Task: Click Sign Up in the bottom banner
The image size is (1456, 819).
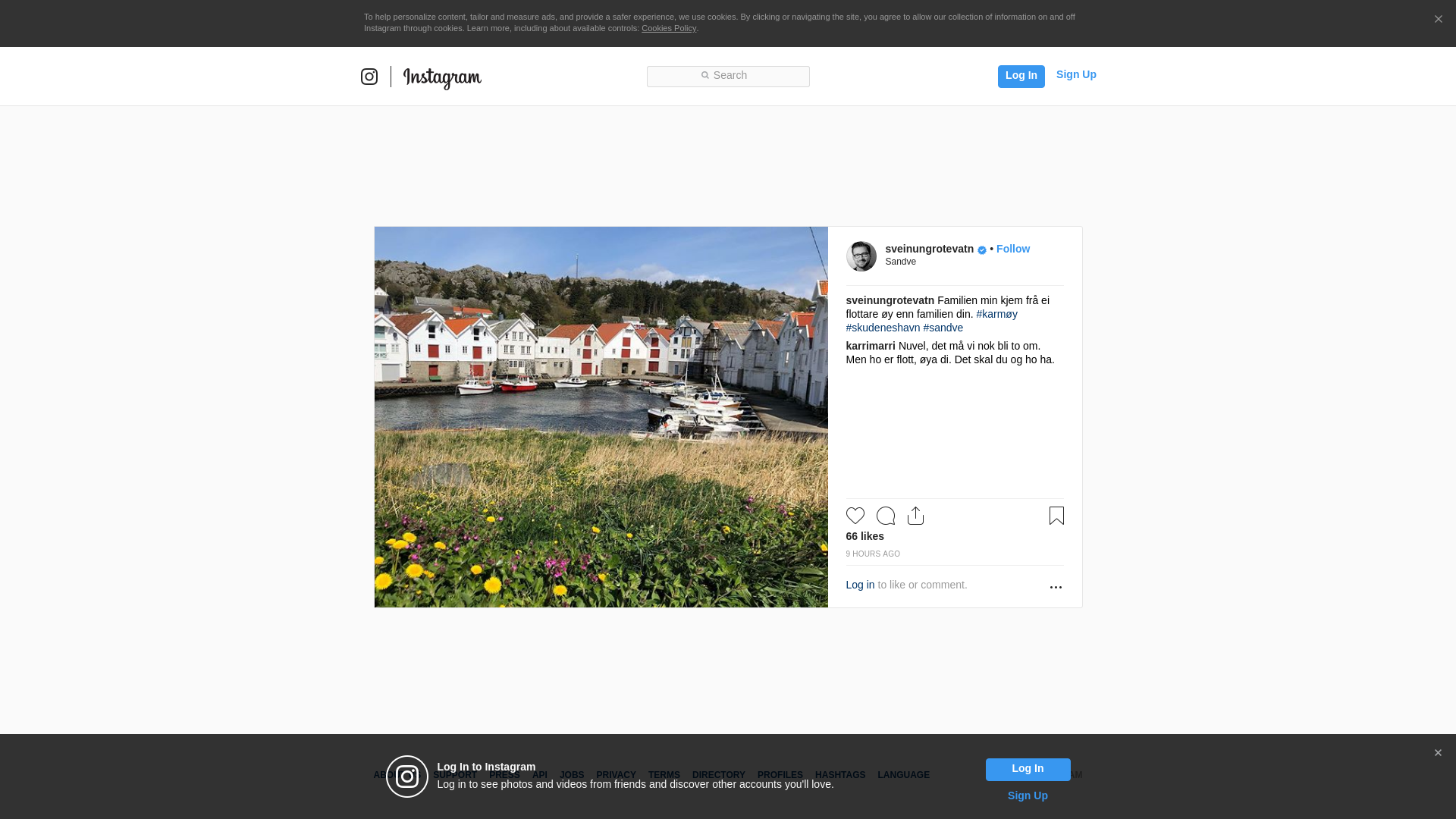Action: [x=1028, y=795]
